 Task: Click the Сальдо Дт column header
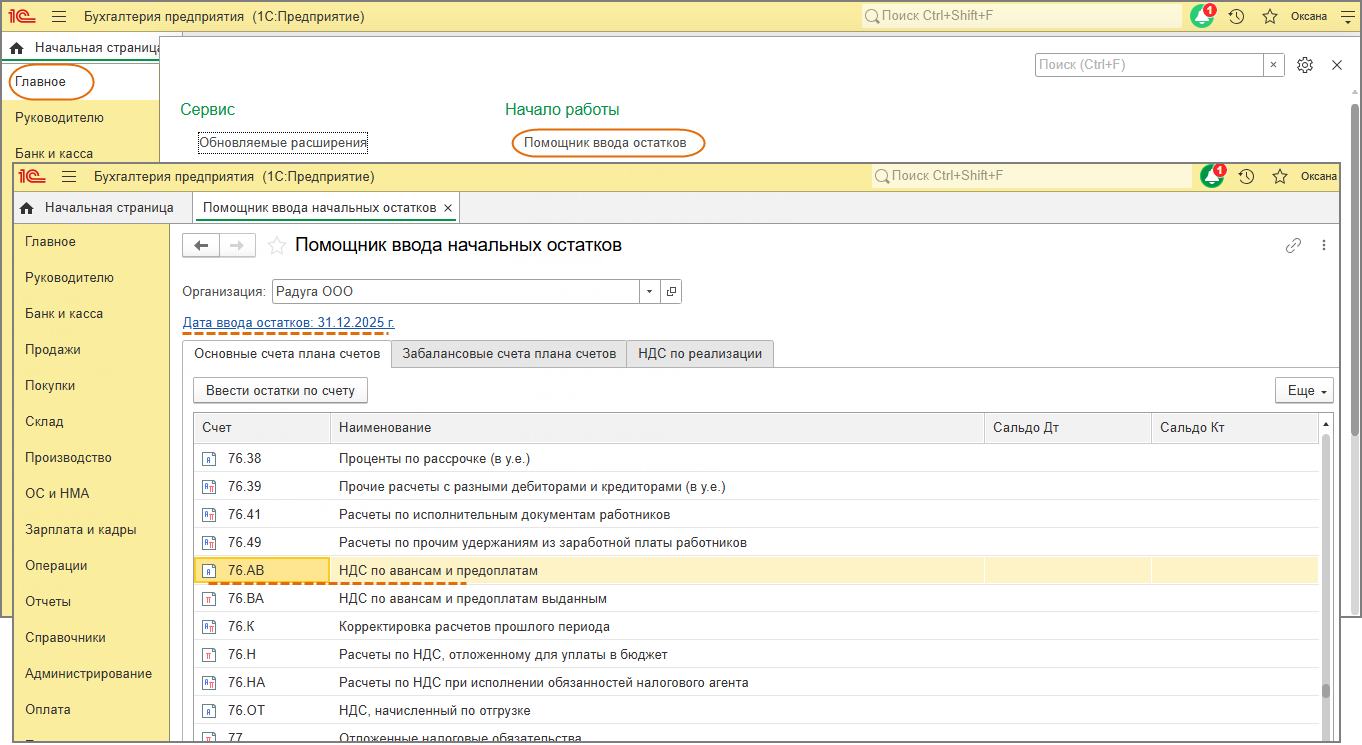point(1068,428)
